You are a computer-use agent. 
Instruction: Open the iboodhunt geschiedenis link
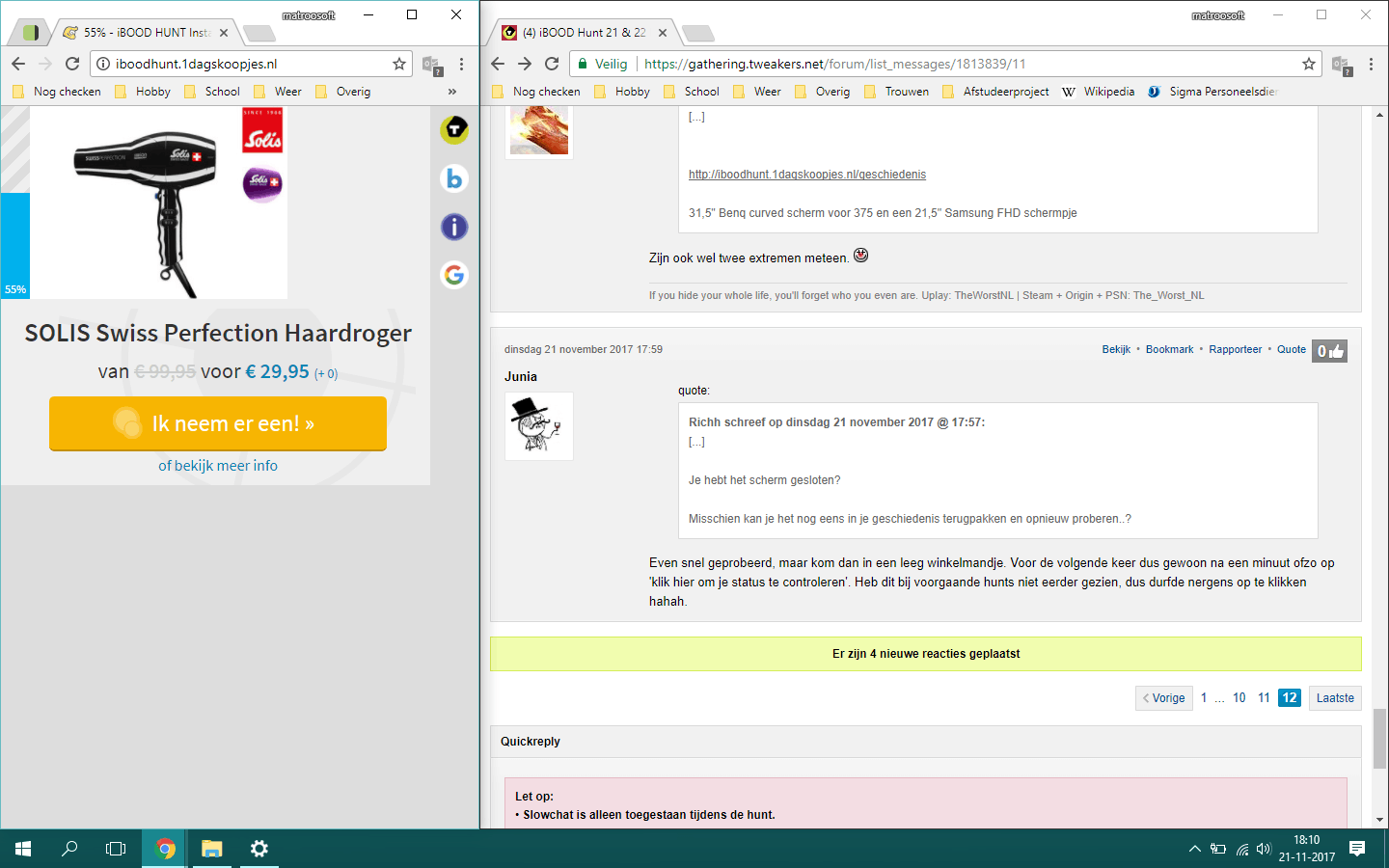[807, 175]
